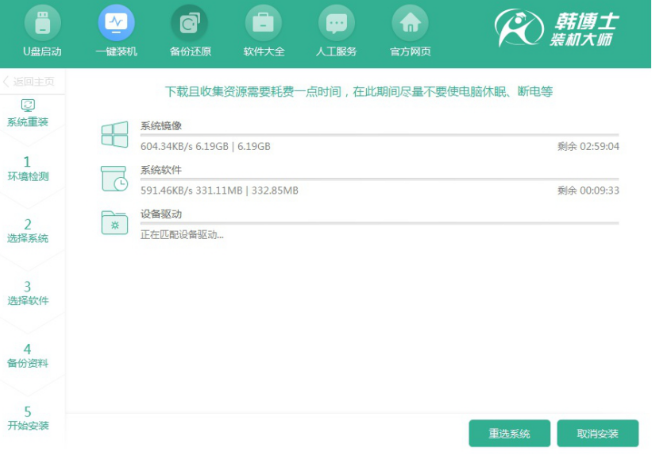Click the 设备驱动 folder icon
Image resolution: width=653 pixels, height=461 pixels.
[x=115, y=223]
